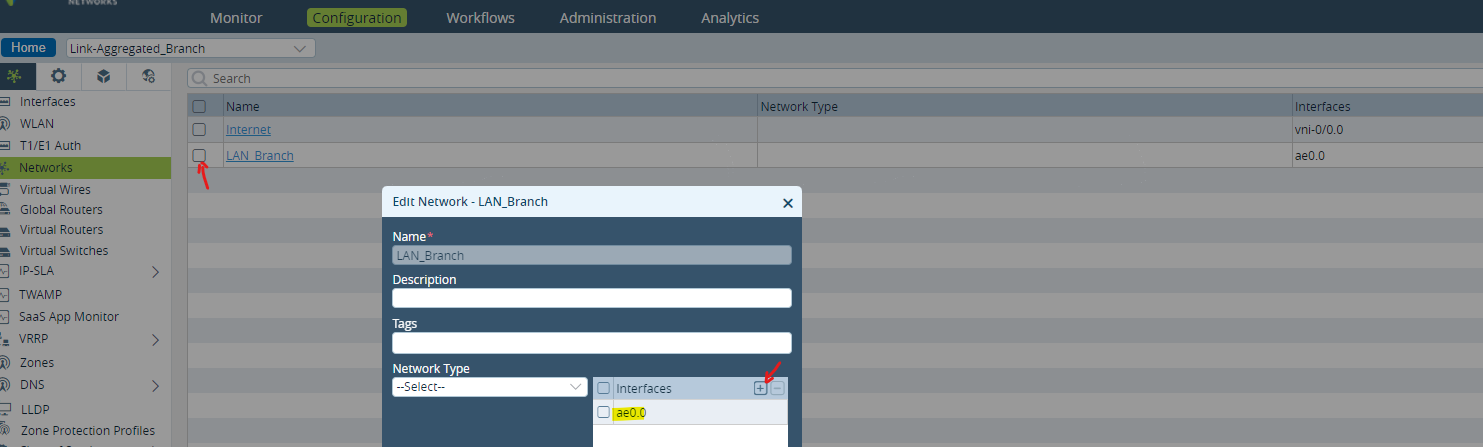Open the Analytics tab
1483x447 pixels.
(730, 18)
